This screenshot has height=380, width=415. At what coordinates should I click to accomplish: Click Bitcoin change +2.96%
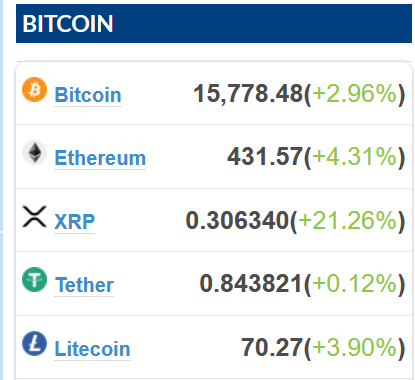355,93
